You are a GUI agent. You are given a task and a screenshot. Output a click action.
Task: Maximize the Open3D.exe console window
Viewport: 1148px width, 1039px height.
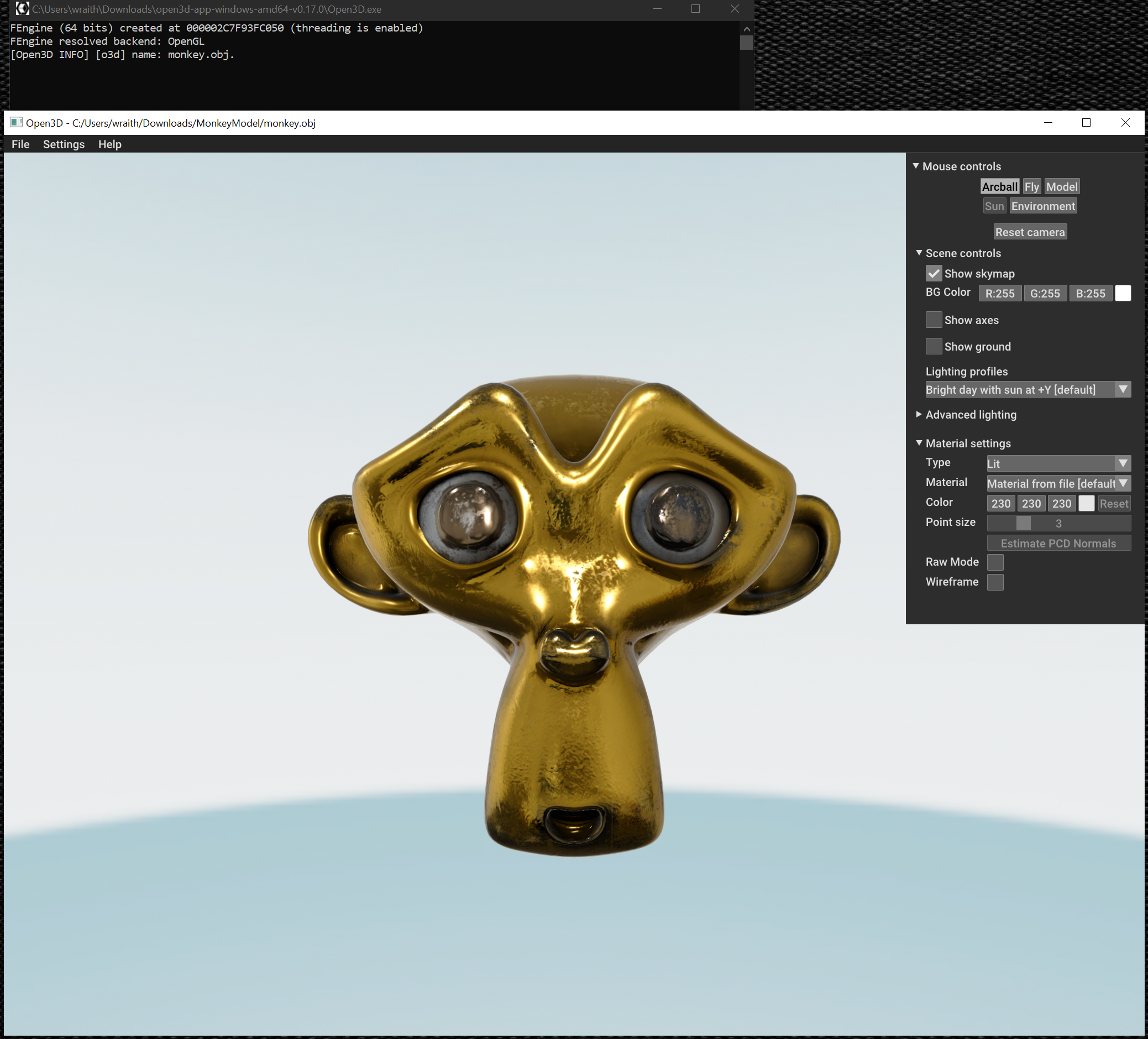coord(695,8)
